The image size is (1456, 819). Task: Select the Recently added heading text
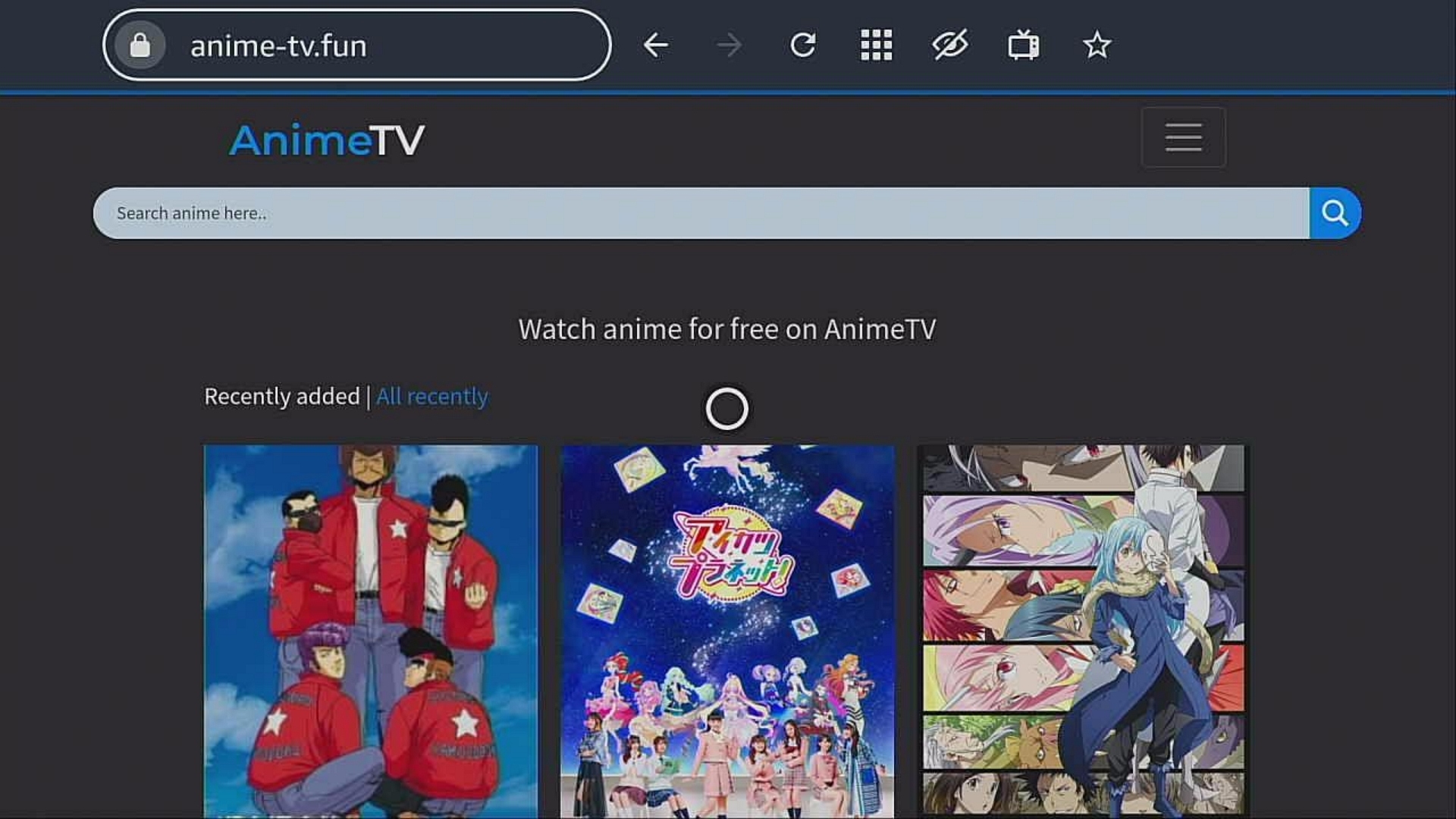(282, 397)
